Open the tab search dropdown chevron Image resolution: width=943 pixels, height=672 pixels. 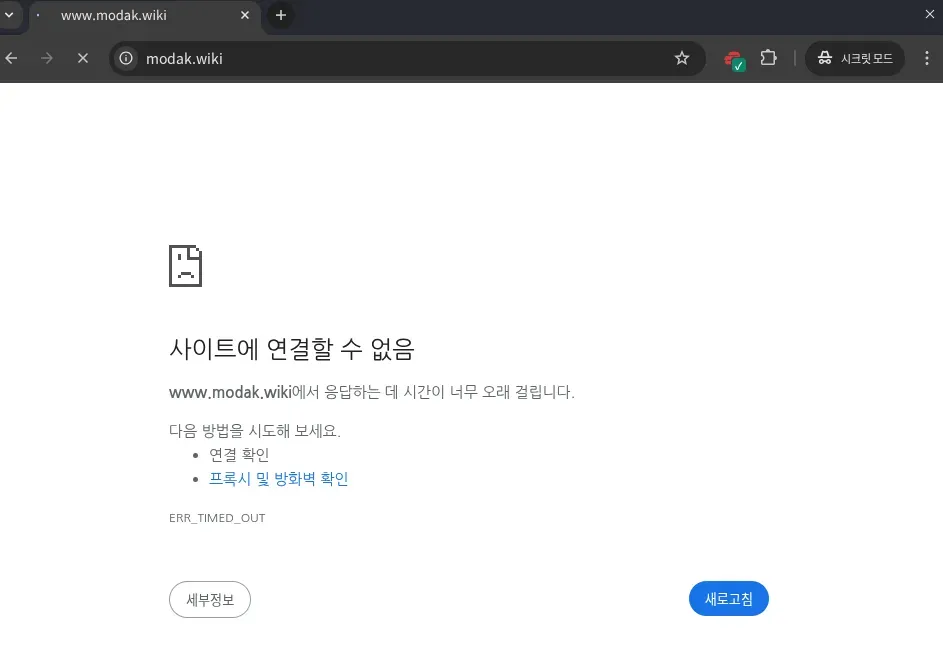pos(8,16)
